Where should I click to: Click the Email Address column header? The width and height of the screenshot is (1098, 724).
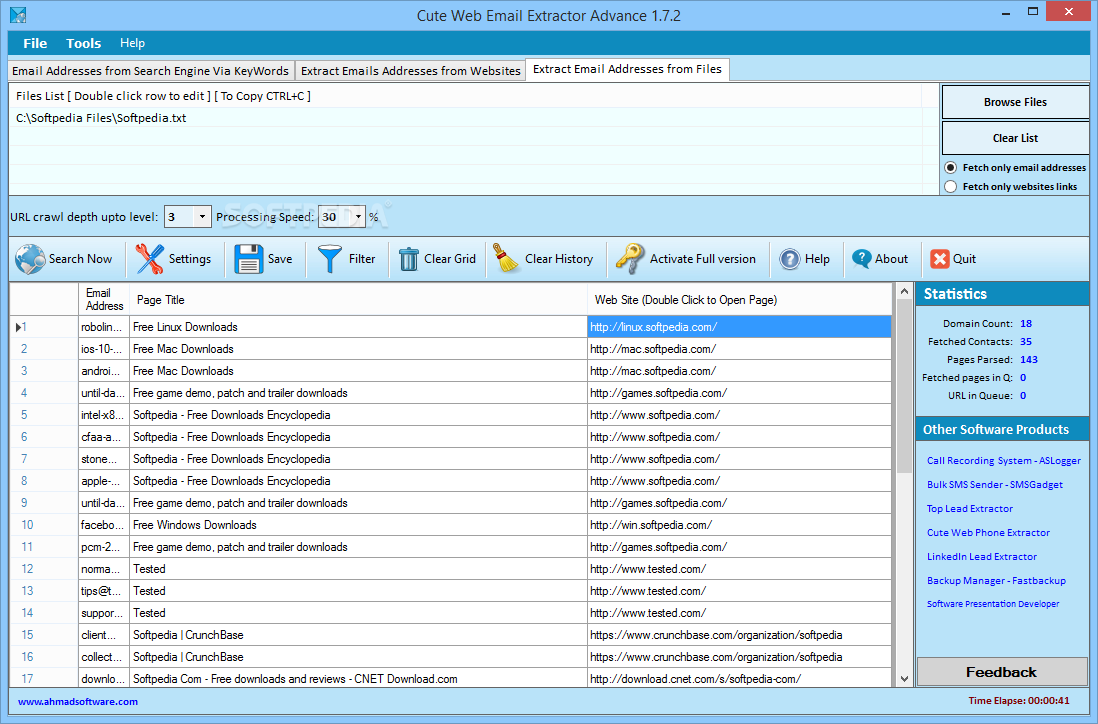pos(104,299)
